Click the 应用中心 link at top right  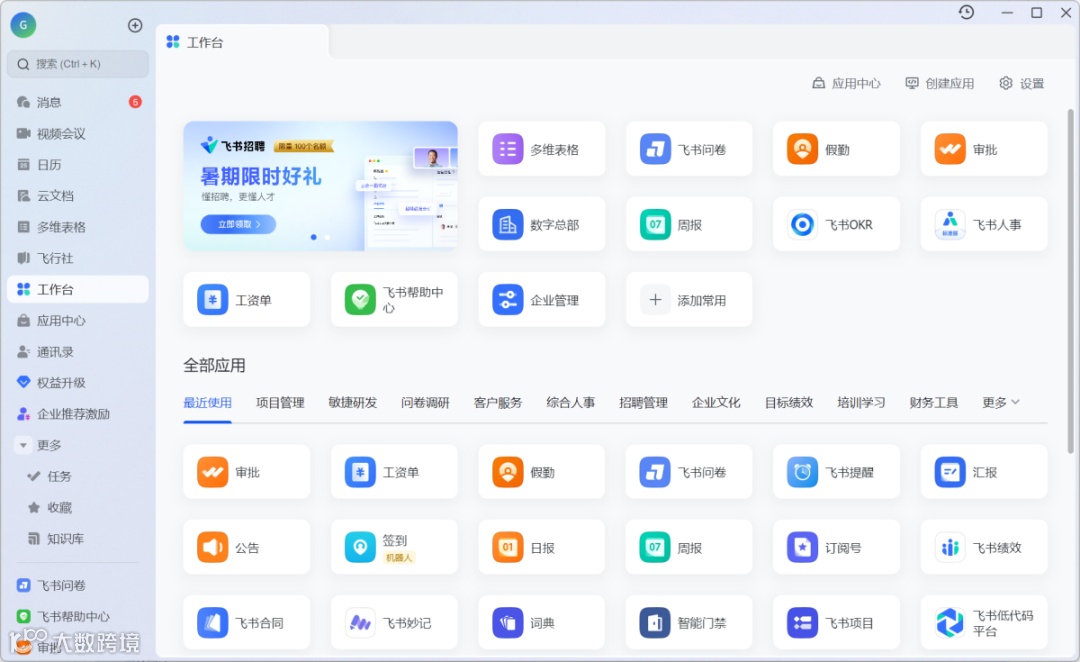pos(846,83)
